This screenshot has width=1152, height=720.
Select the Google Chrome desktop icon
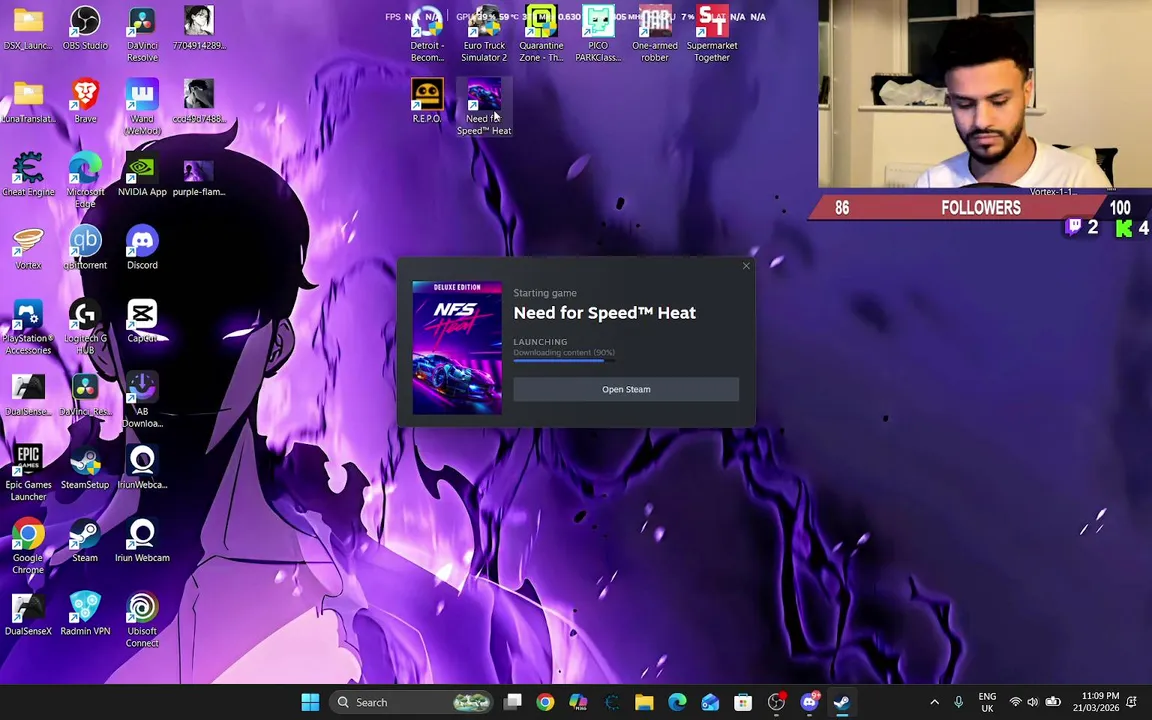28,547
